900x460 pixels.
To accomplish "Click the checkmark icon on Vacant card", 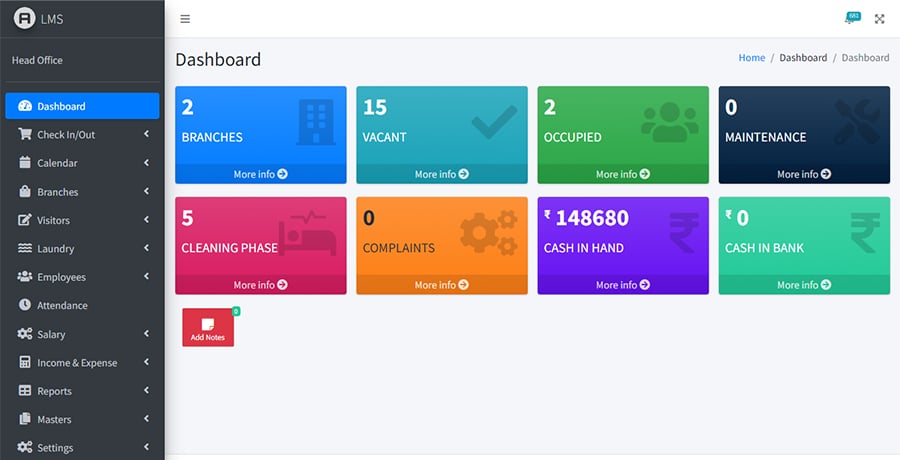I will point(494,122).
